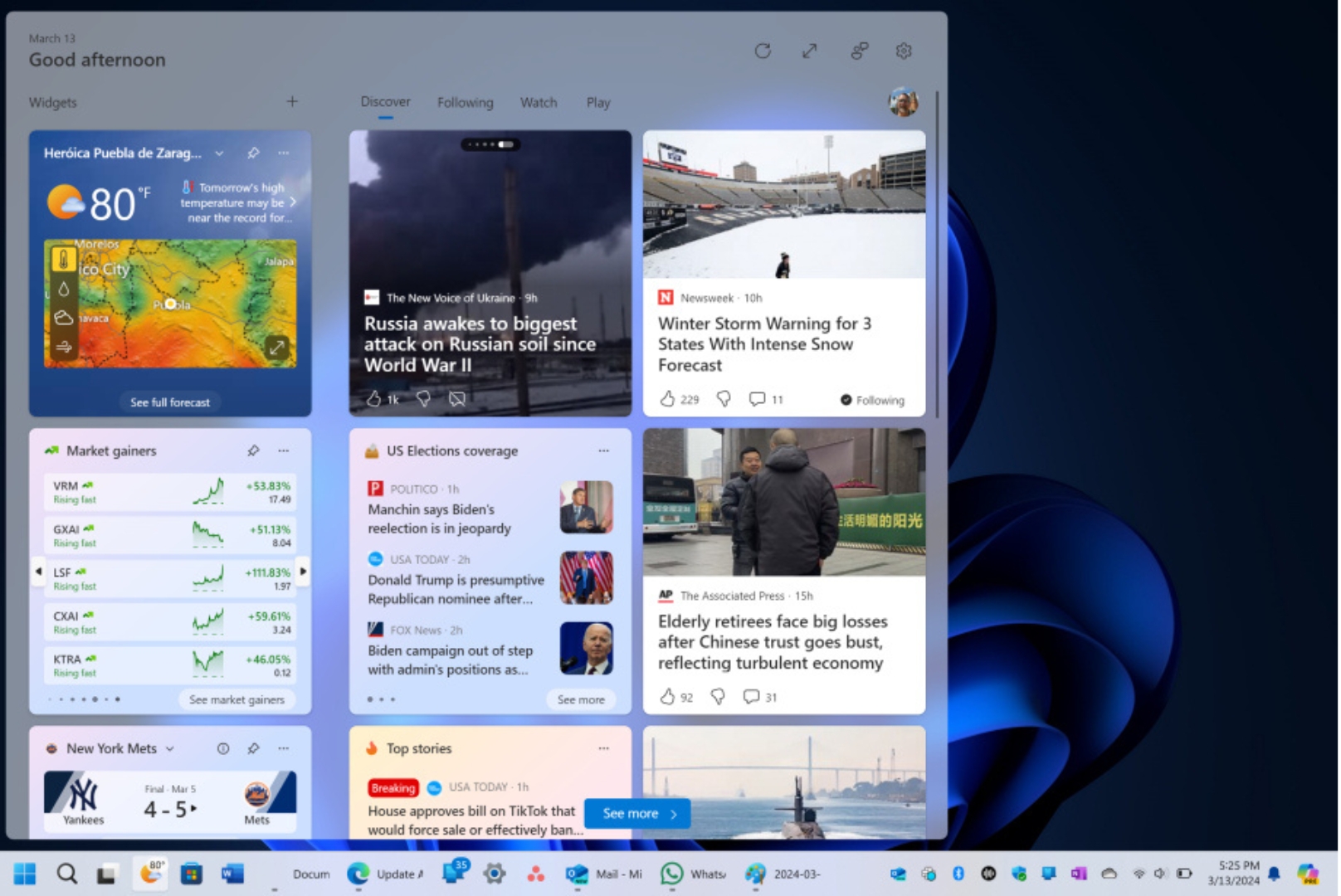Screen dimensions: 1341x896
Task: Add a new widget with the plus icon
Action: point(292,101)
